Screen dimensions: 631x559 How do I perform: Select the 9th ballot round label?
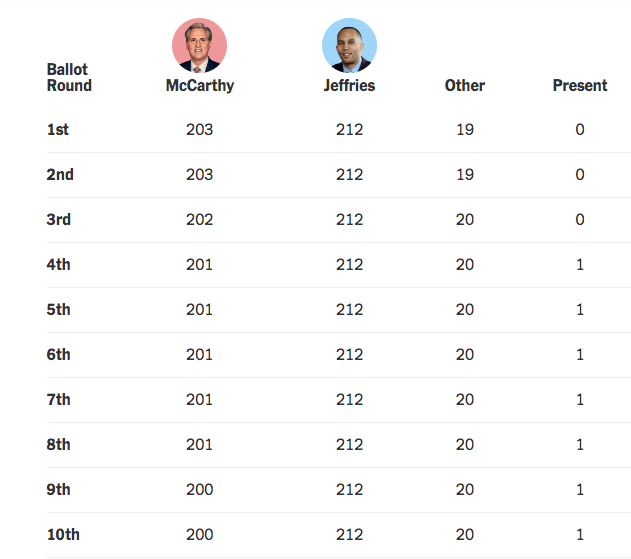[59, 490]
